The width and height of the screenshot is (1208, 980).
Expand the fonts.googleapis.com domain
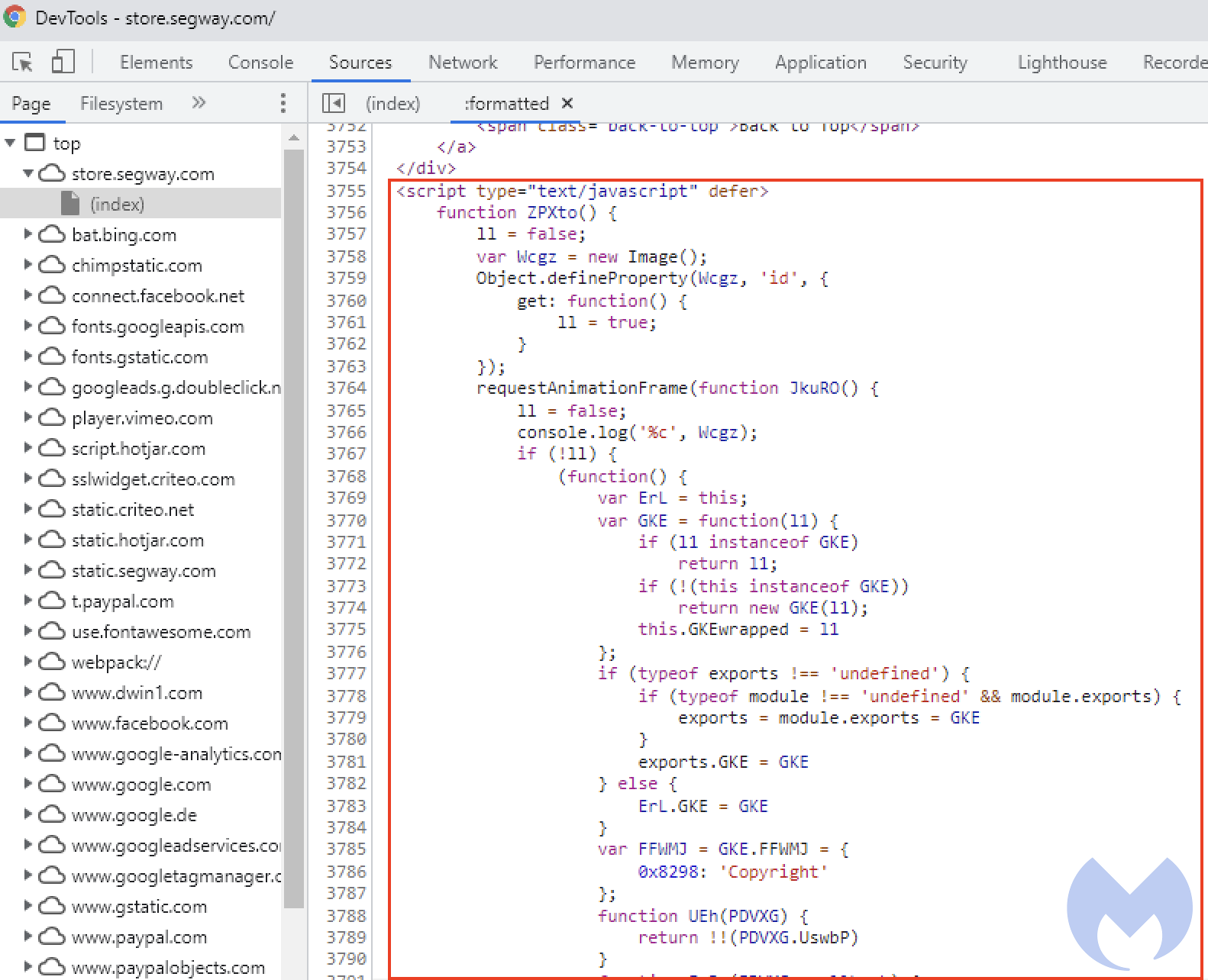point(28,326)
